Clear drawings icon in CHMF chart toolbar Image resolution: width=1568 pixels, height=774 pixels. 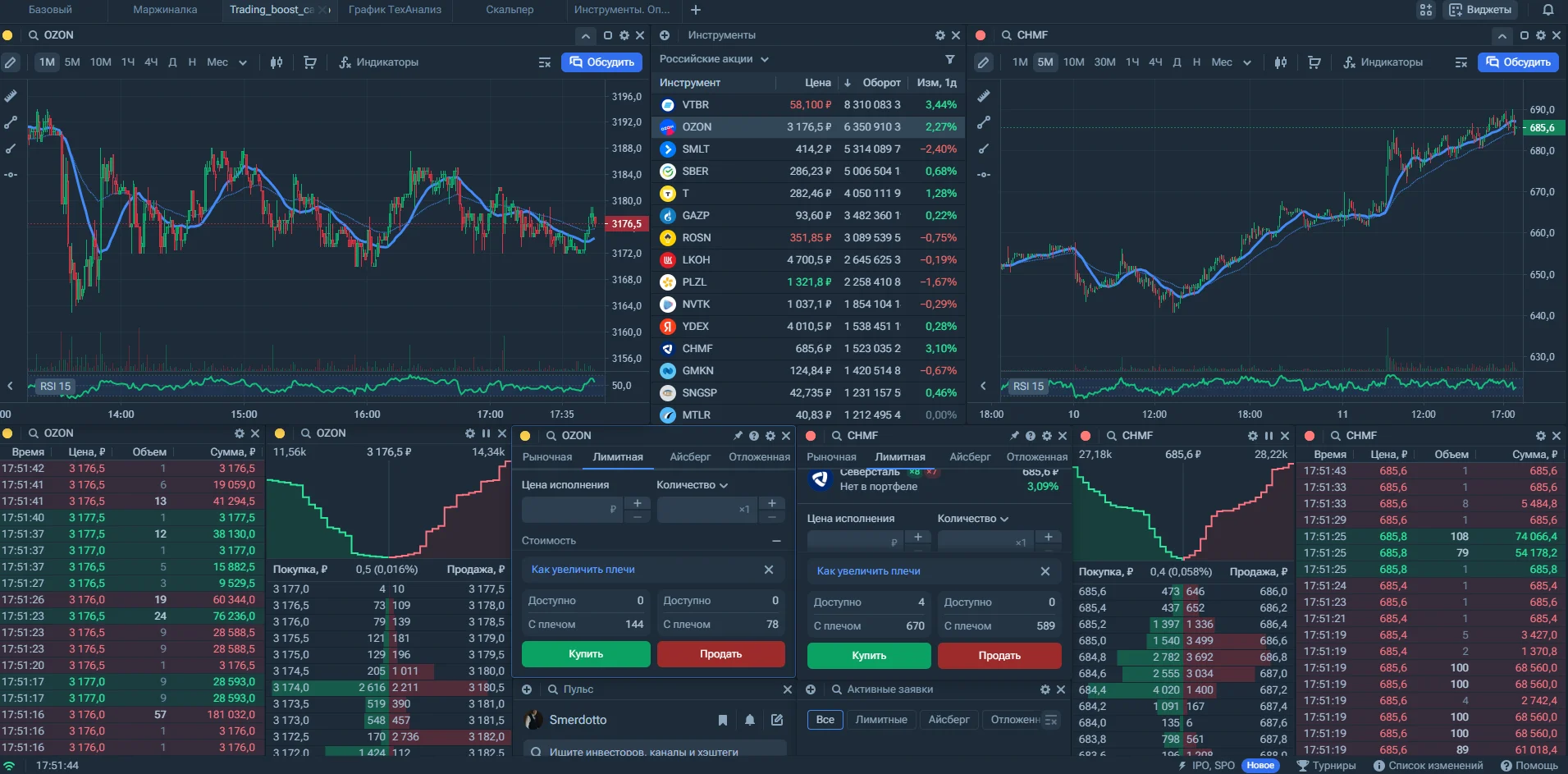tap(1461, 62)
